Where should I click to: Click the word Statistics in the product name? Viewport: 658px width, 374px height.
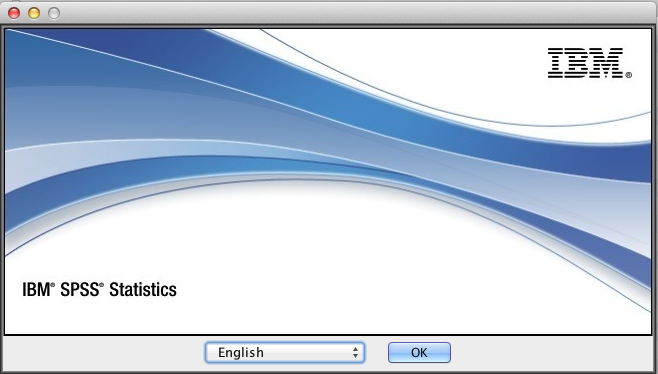(143, 290)
